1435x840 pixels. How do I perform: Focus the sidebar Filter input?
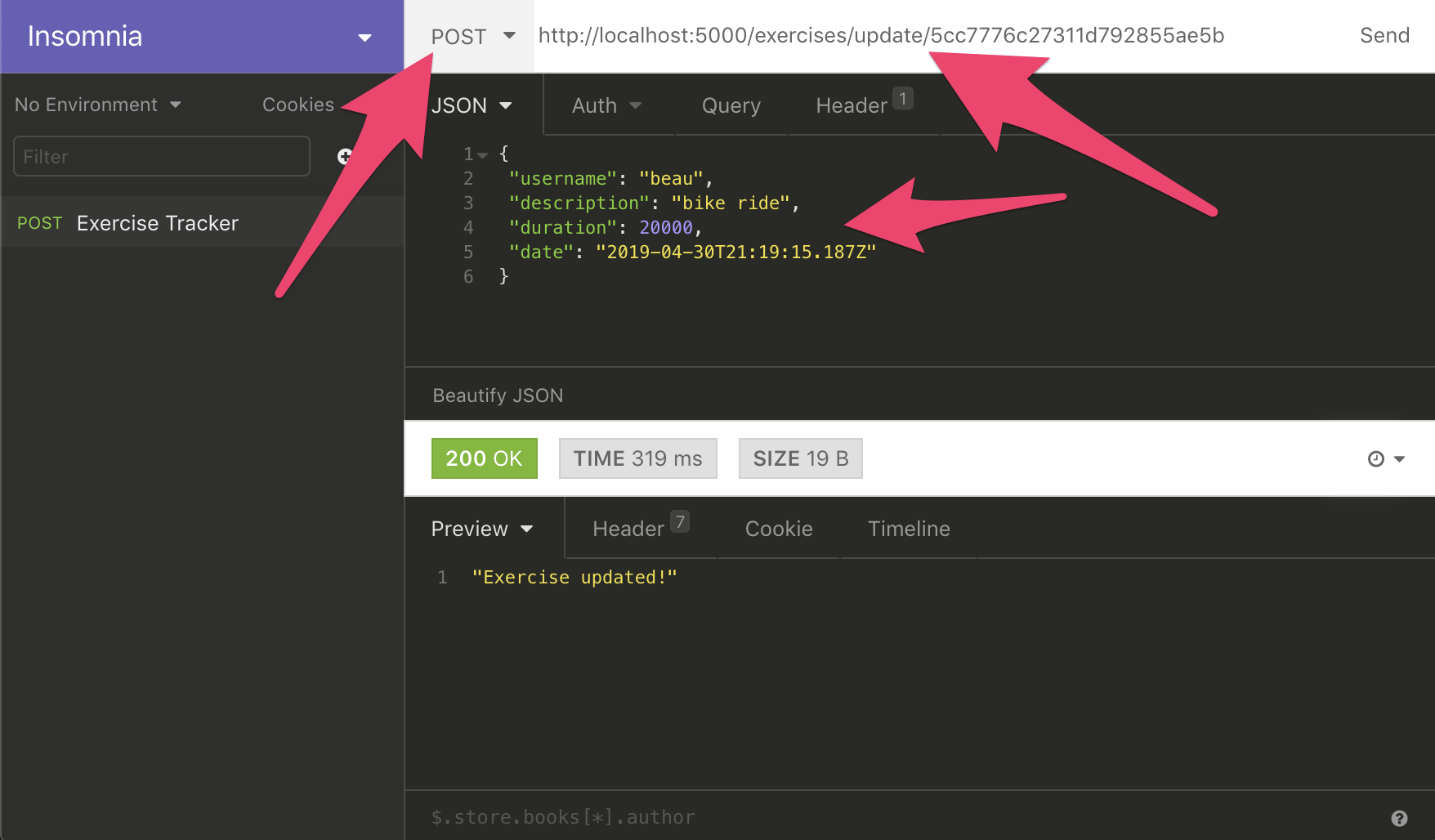click(x=161, y=156)
